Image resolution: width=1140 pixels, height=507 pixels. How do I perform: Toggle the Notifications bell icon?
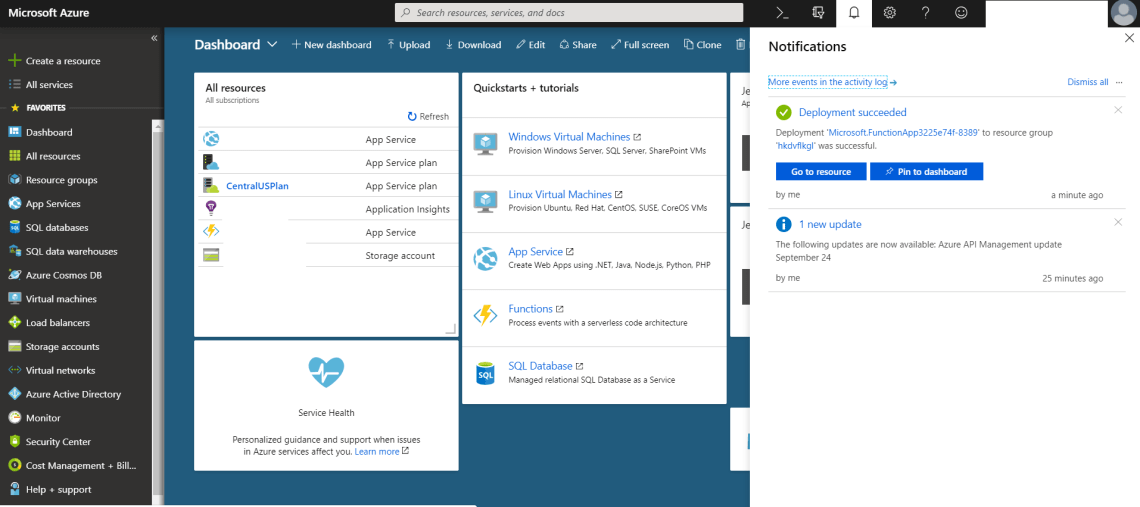pos(854,12)
